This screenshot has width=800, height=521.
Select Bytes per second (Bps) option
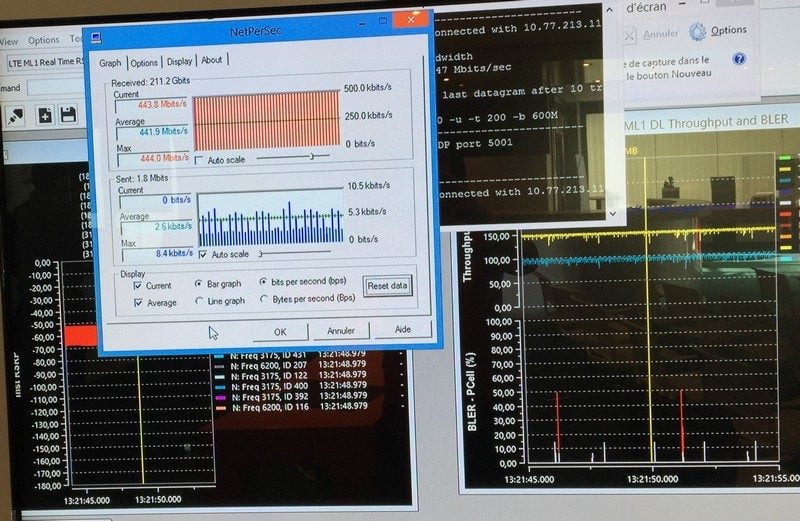coord(264,299)
